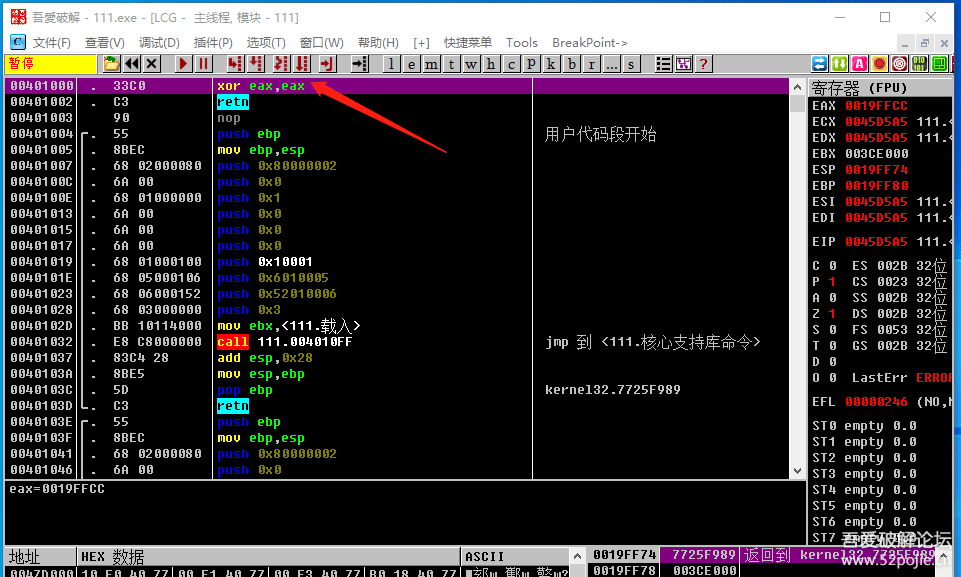This screenshot has height=577, width=961.
Task: Open call stack 'k' button
Action: tap(551, 64)
